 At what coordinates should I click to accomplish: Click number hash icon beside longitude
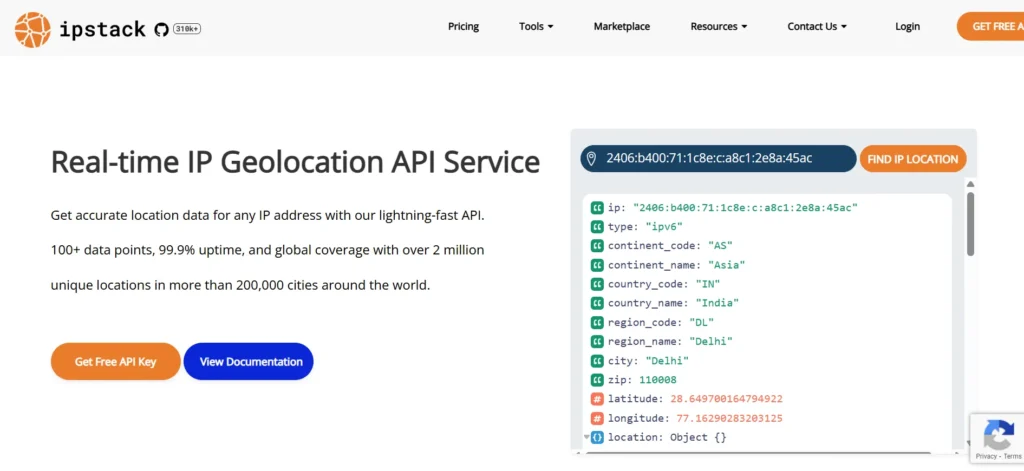click(x=597, y=418)
